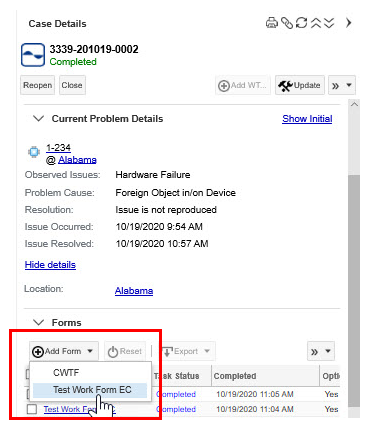Image resolution: width=380 pixels, height=438 pixels.
Task: Click the Show Initial link
Action: pos(307,119)
